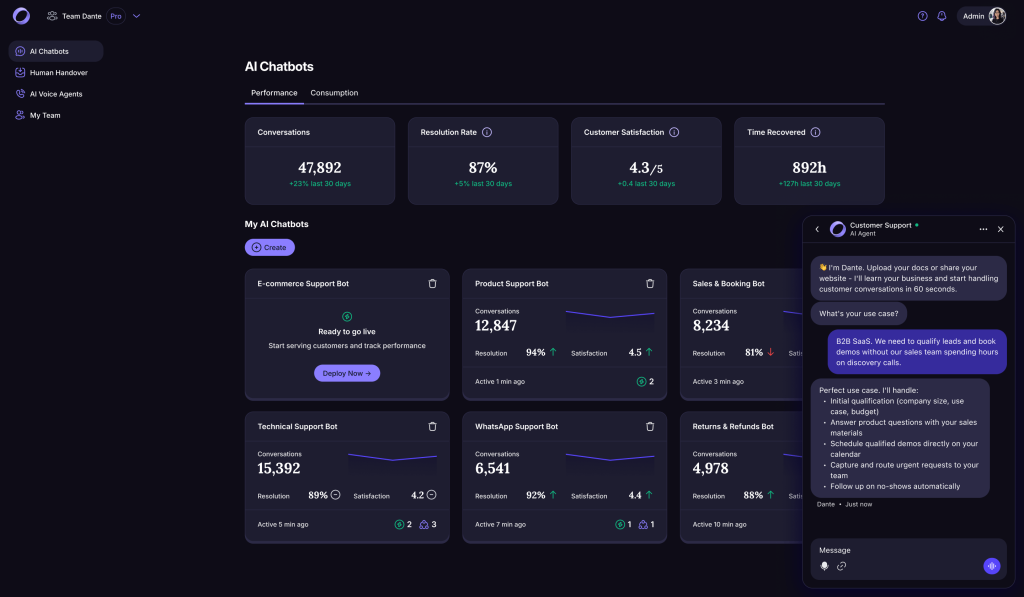Open the Admin profile menu
1024x597 pixels.
981,16
